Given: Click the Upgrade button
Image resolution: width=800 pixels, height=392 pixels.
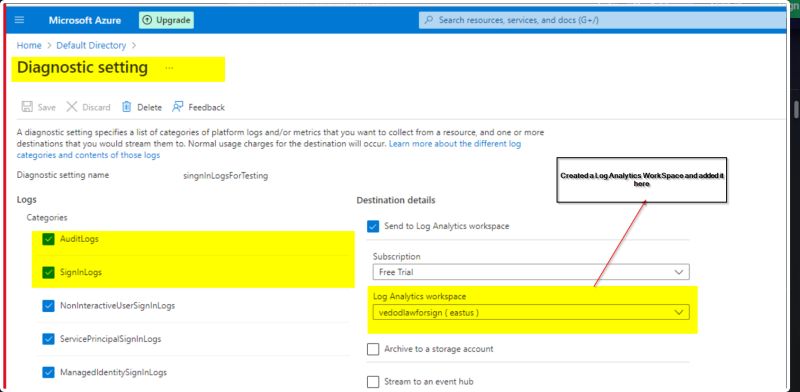Looking at the screenshot, I should pyautogui.click(x=166, y=20).
